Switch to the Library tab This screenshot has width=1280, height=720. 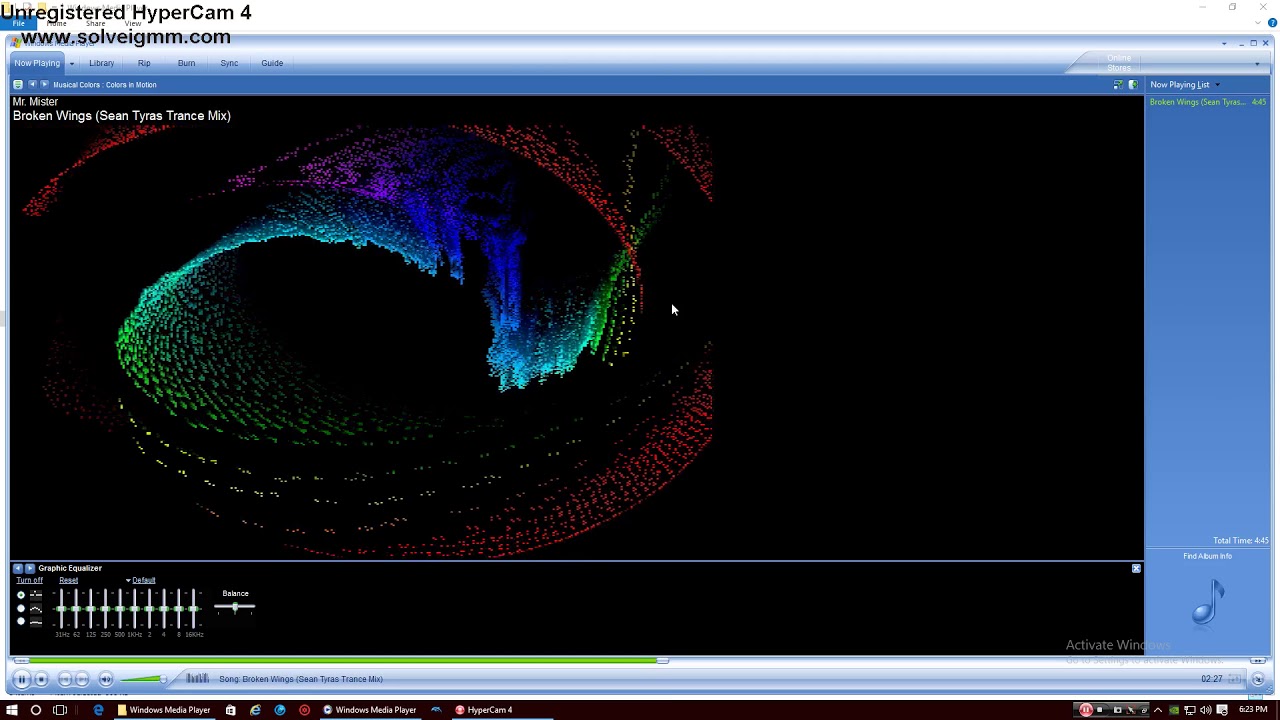101,63
